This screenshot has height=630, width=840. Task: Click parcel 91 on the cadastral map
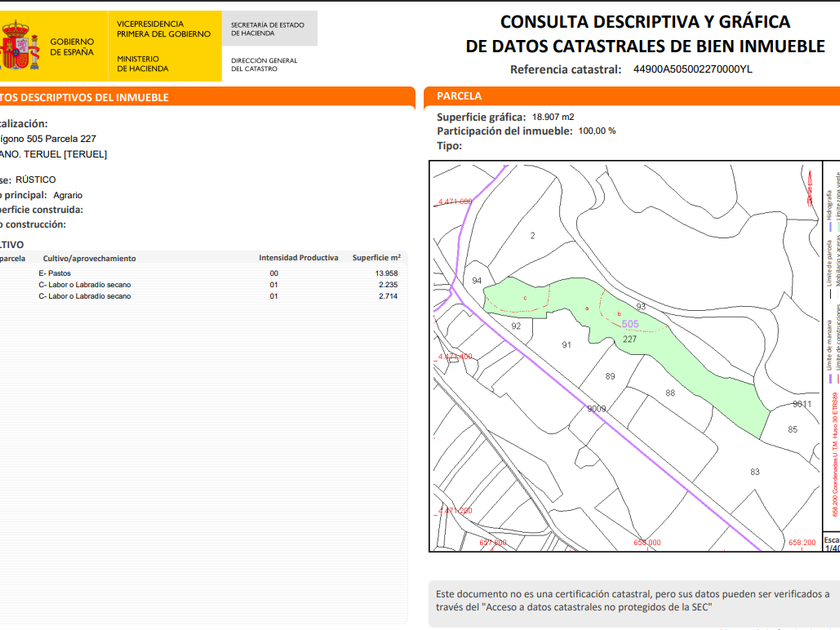pyautogui.click(x=566, y=345)
